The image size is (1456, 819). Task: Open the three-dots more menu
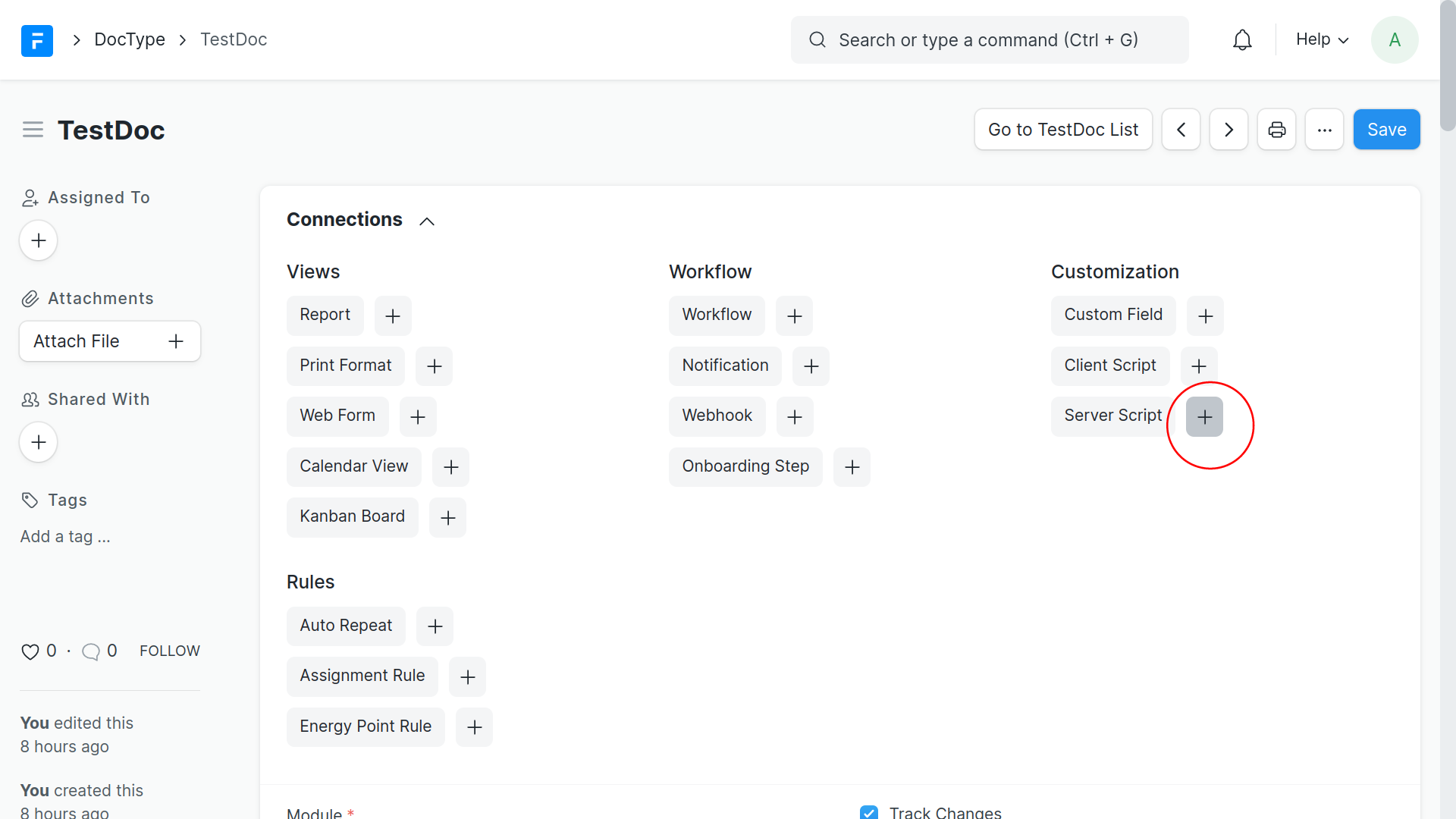tap(1324, 130)
